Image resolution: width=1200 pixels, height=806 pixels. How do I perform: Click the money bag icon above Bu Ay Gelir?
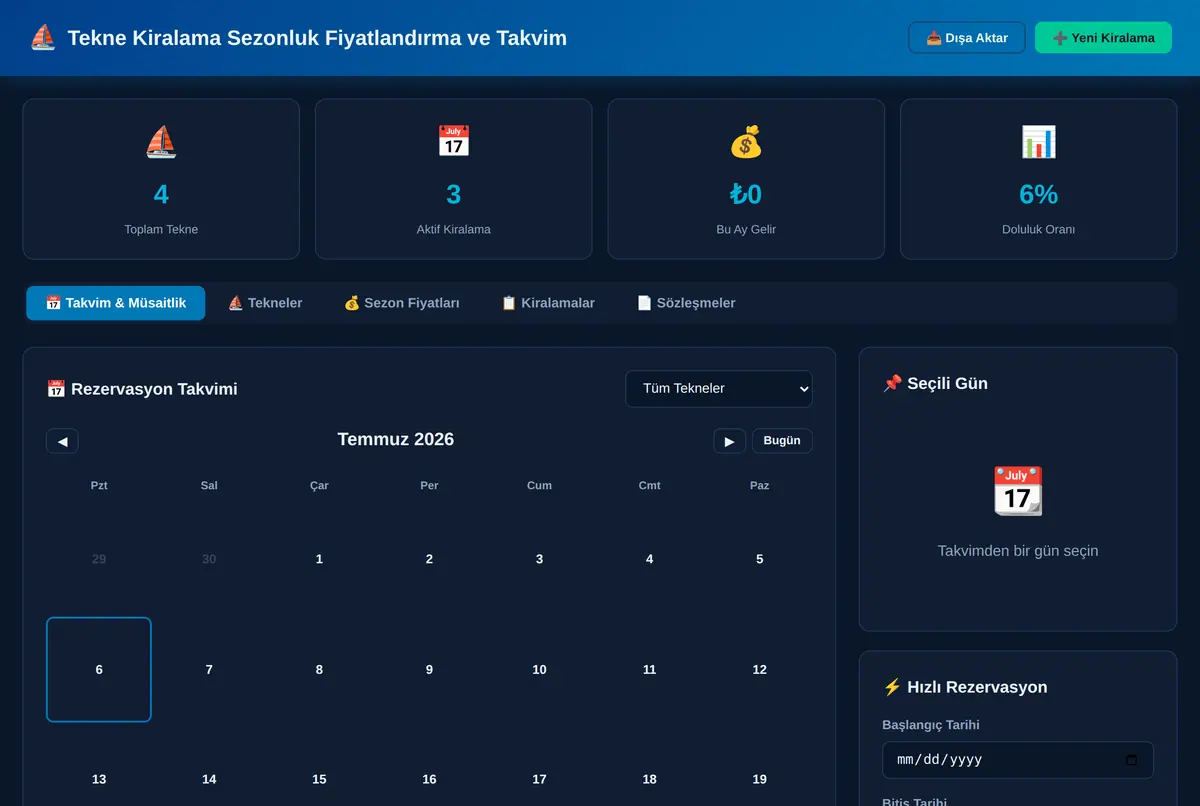pyautogui.click(x=746, y=142)
